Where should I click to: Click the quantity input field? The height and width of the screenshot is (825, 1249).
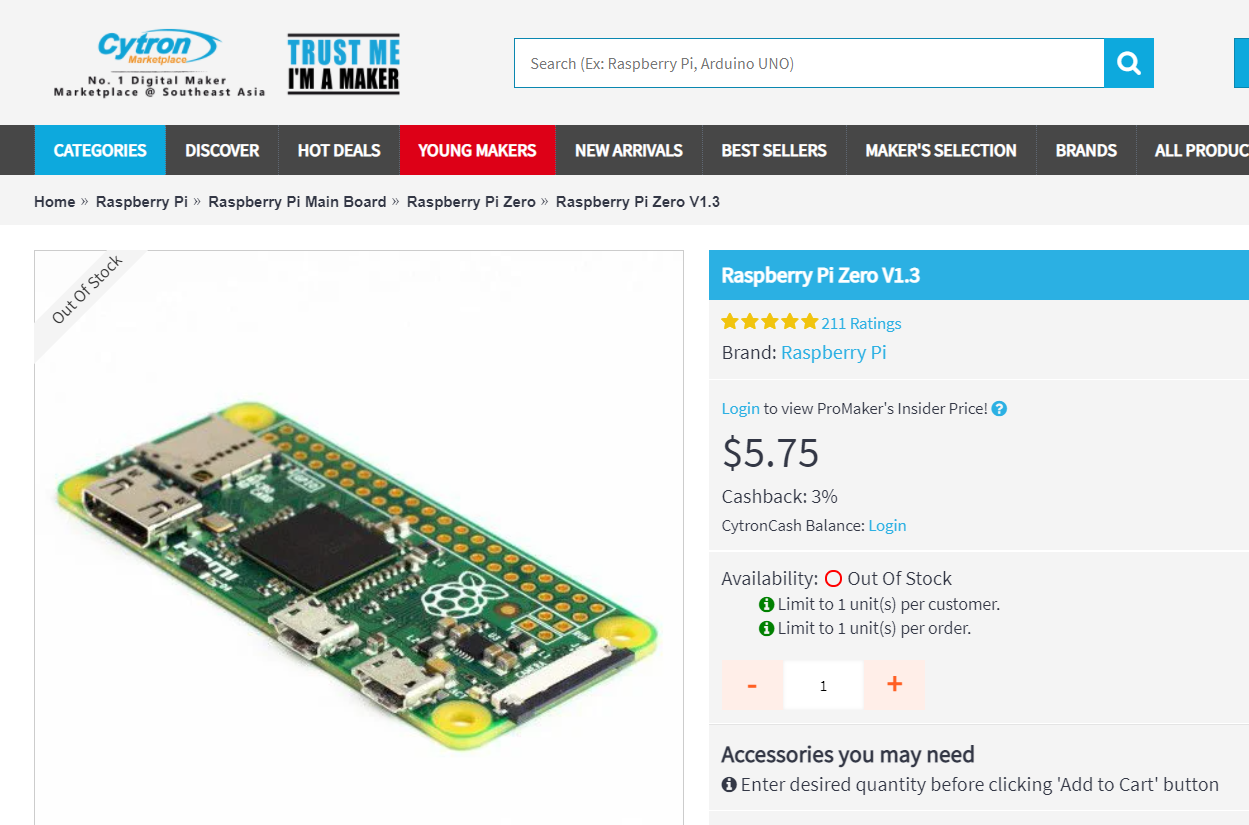click(823, 685)
